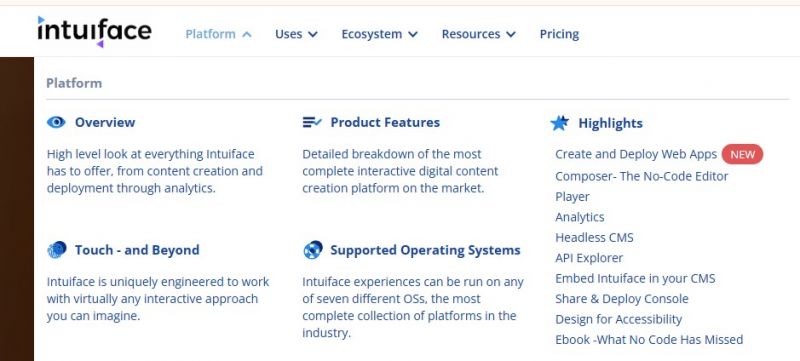Click the Highlights star icon

560,123
